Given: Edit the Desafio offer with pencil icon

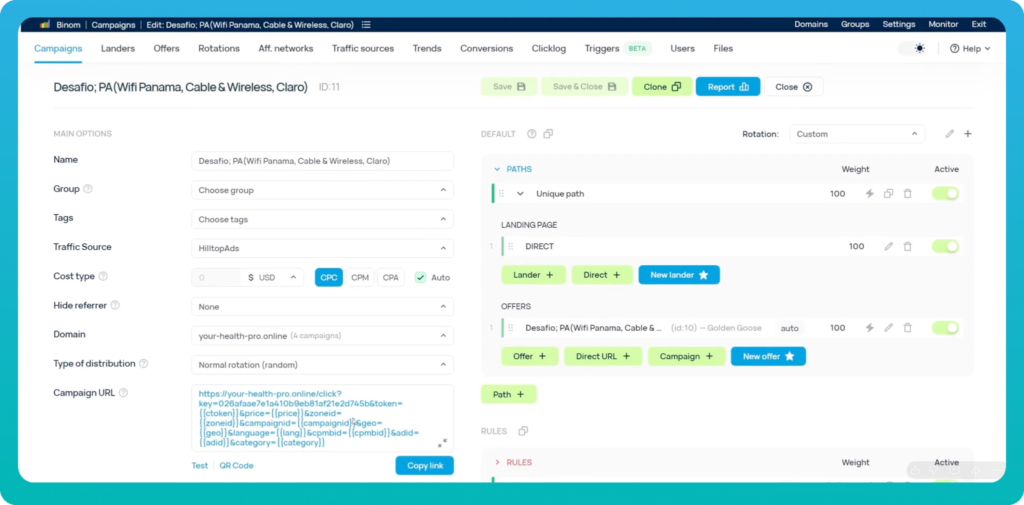Looking at the screenshot, I should click(x=888, y=328).
